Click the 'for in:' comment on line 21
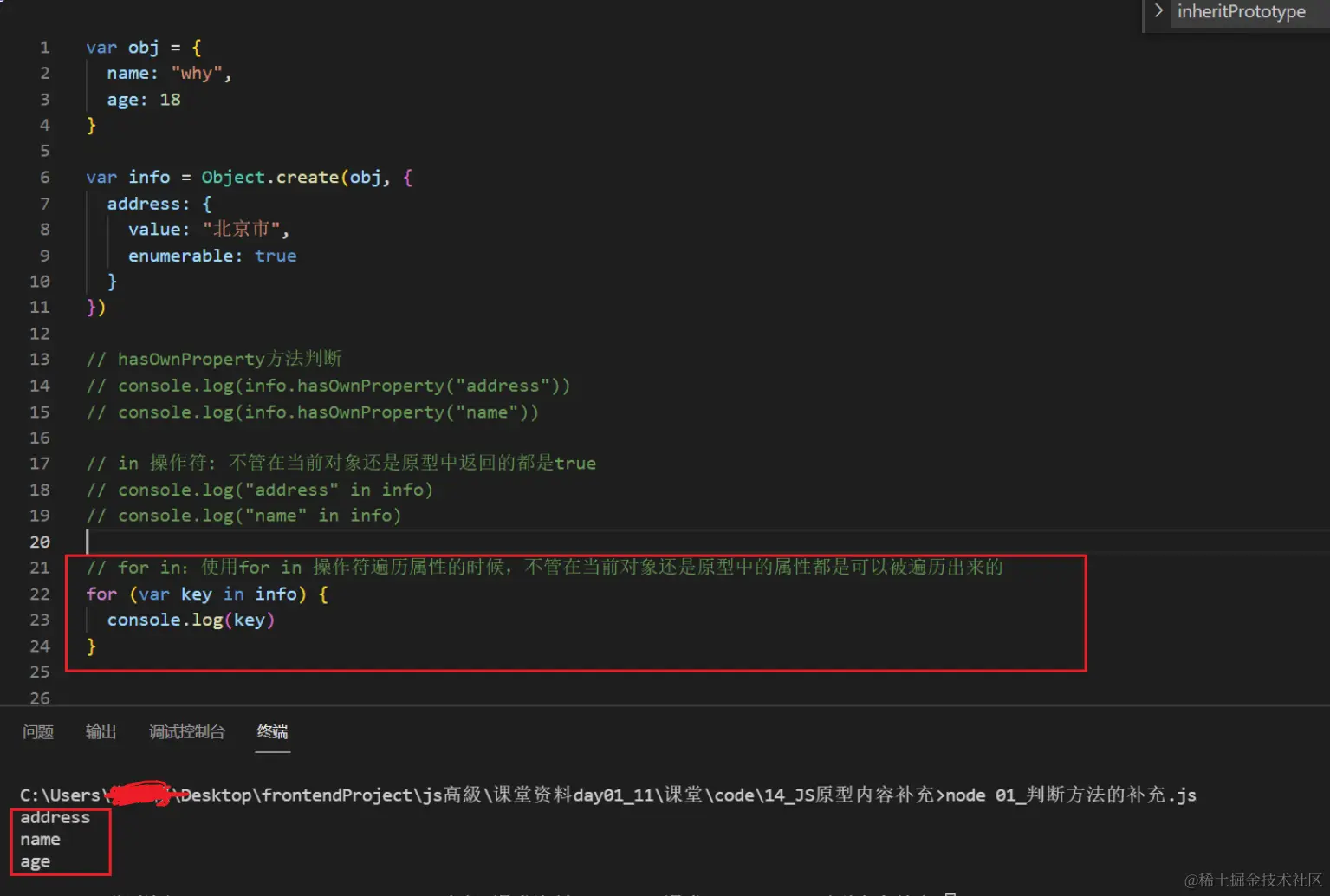The height and width of the screenshot is (896, 1330). click(544, 568)
